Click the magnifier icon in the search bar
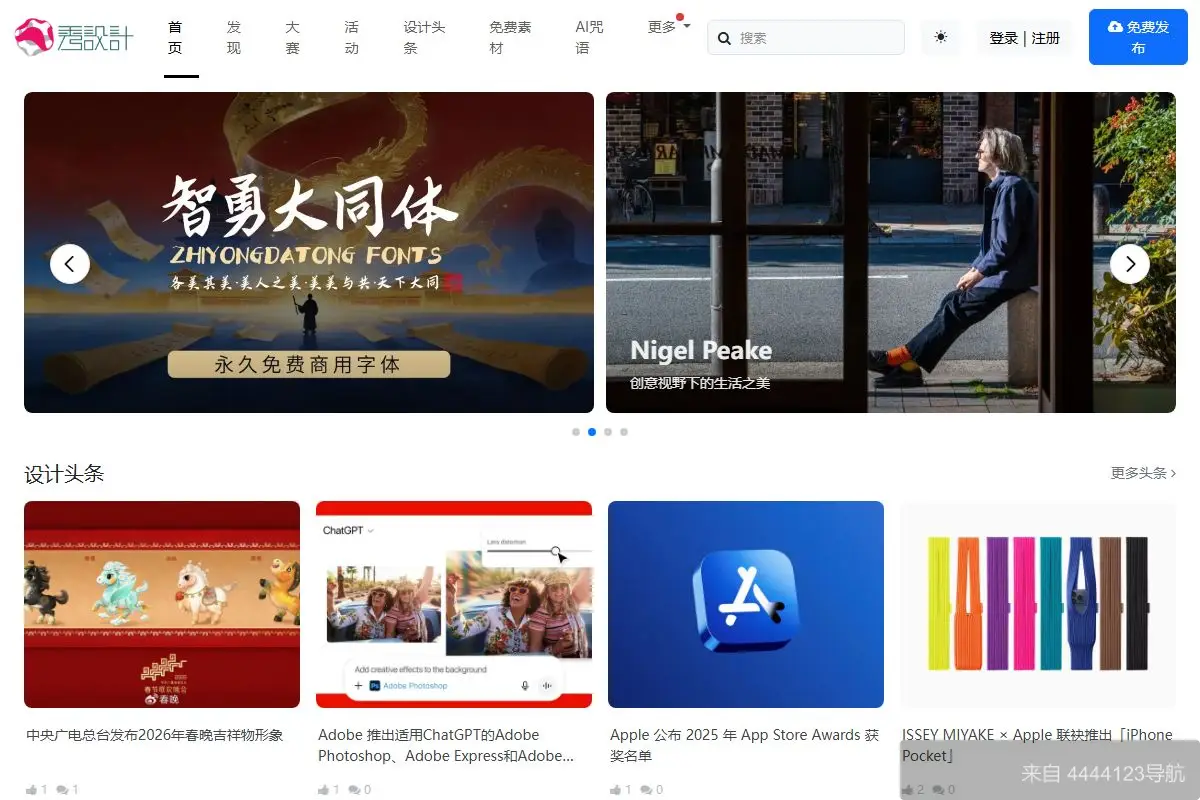This screenshot has height=800, width=1200. 724,37
